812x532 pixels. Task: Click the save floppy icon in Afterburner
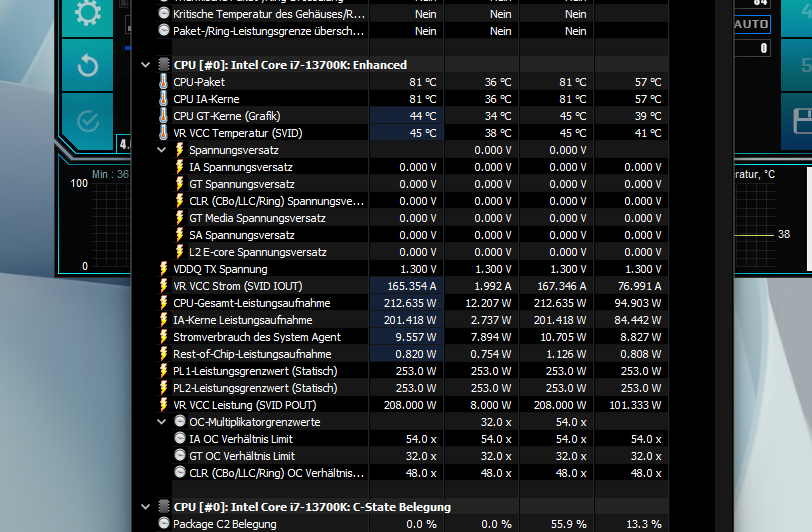(802, 122)
